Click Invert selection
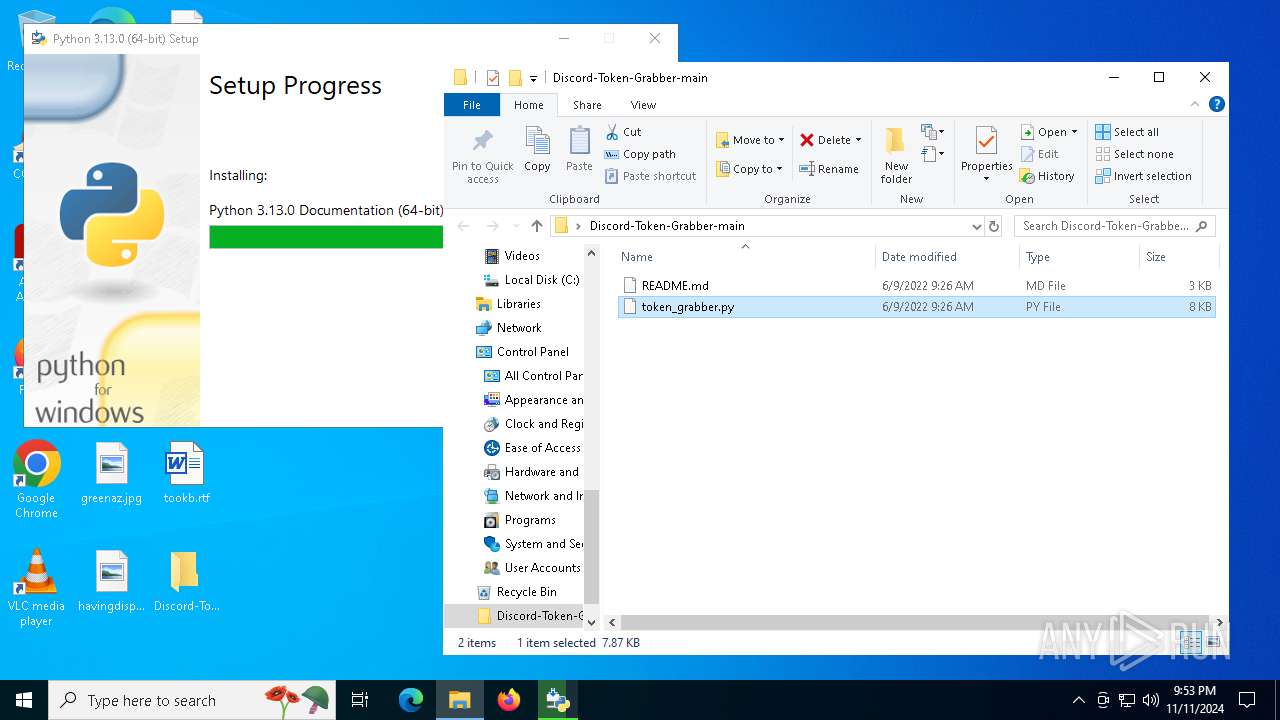This screenshot has width=1280, height=720. [1143, 176]
